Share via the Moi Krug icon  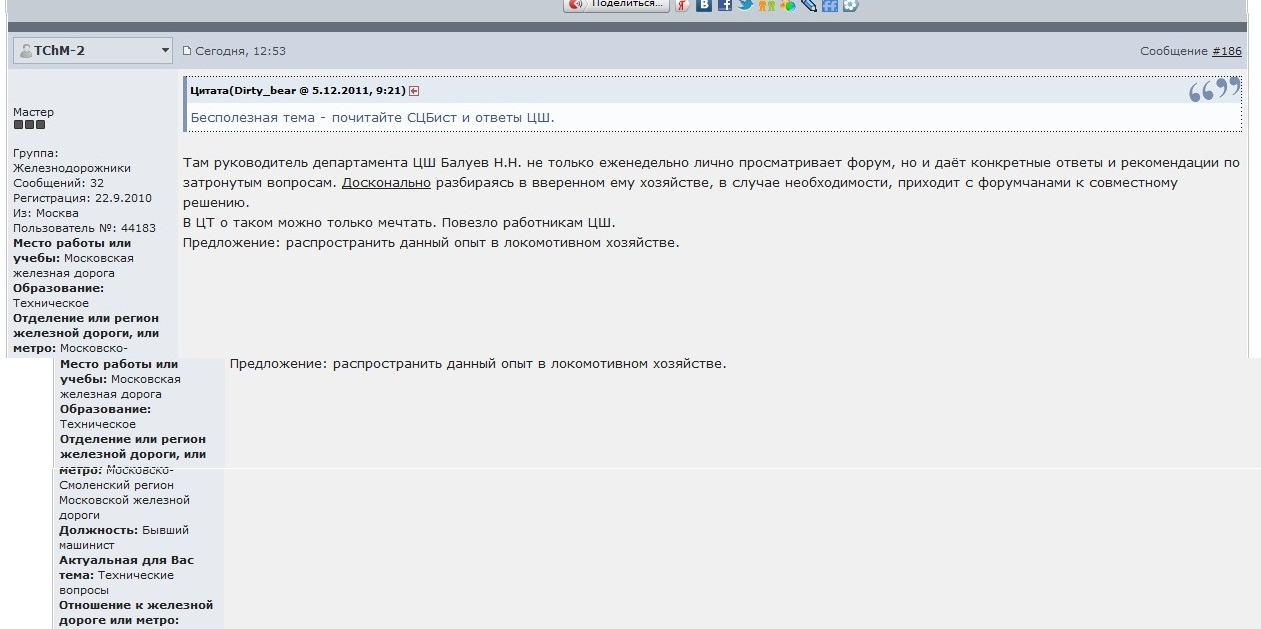click(x=850, y=5)
